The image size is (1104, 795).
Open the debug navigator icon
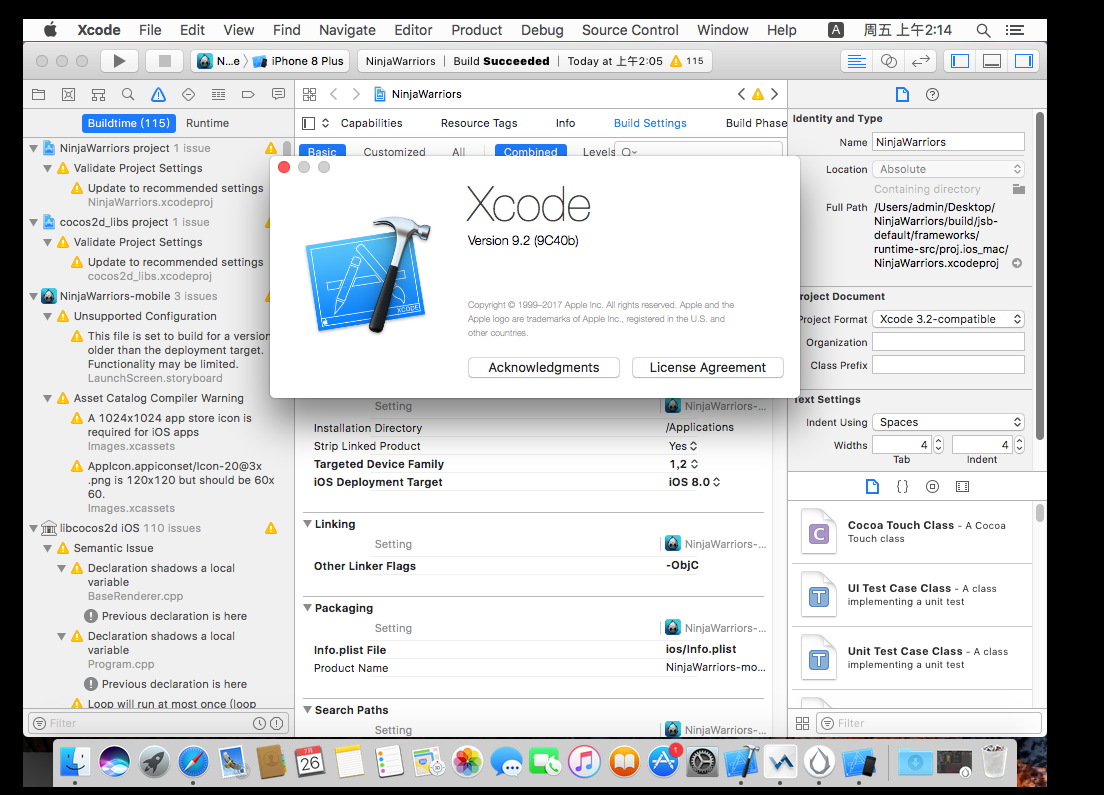tap(218, 94)
